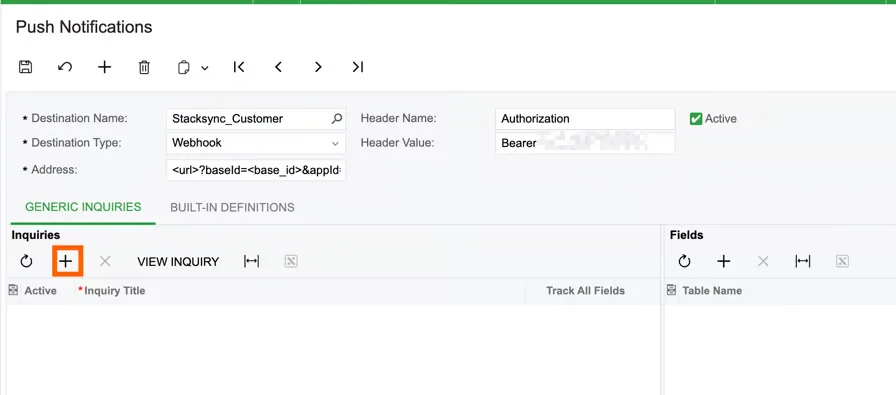Fit columns in the Fields grid

pos(802,261)
